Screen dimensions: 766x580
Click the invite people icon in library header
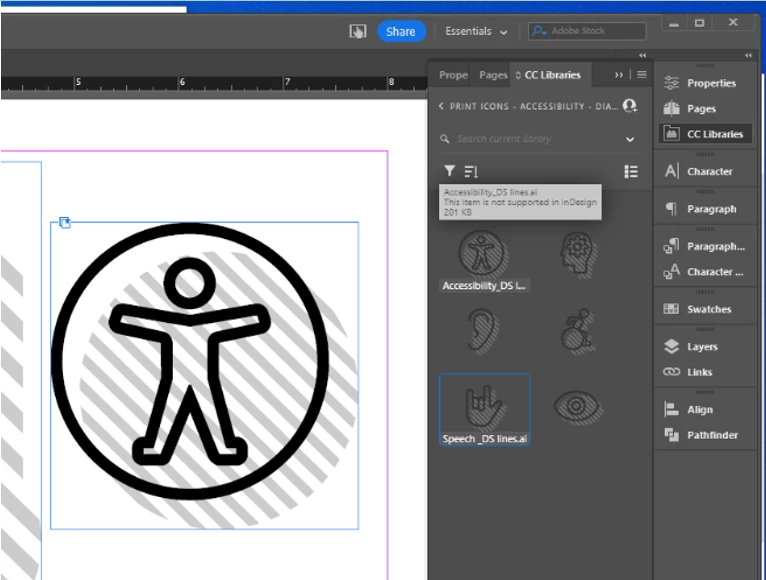[630, 106]
